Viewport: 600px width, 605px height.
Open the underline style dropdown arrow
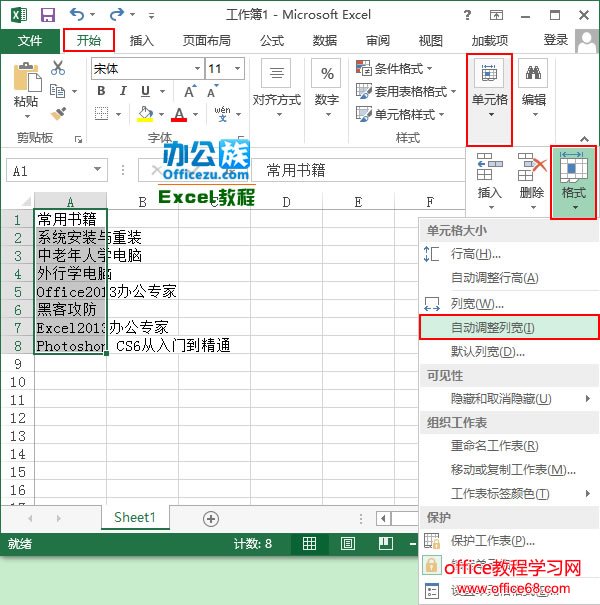(x=162, y=91)
